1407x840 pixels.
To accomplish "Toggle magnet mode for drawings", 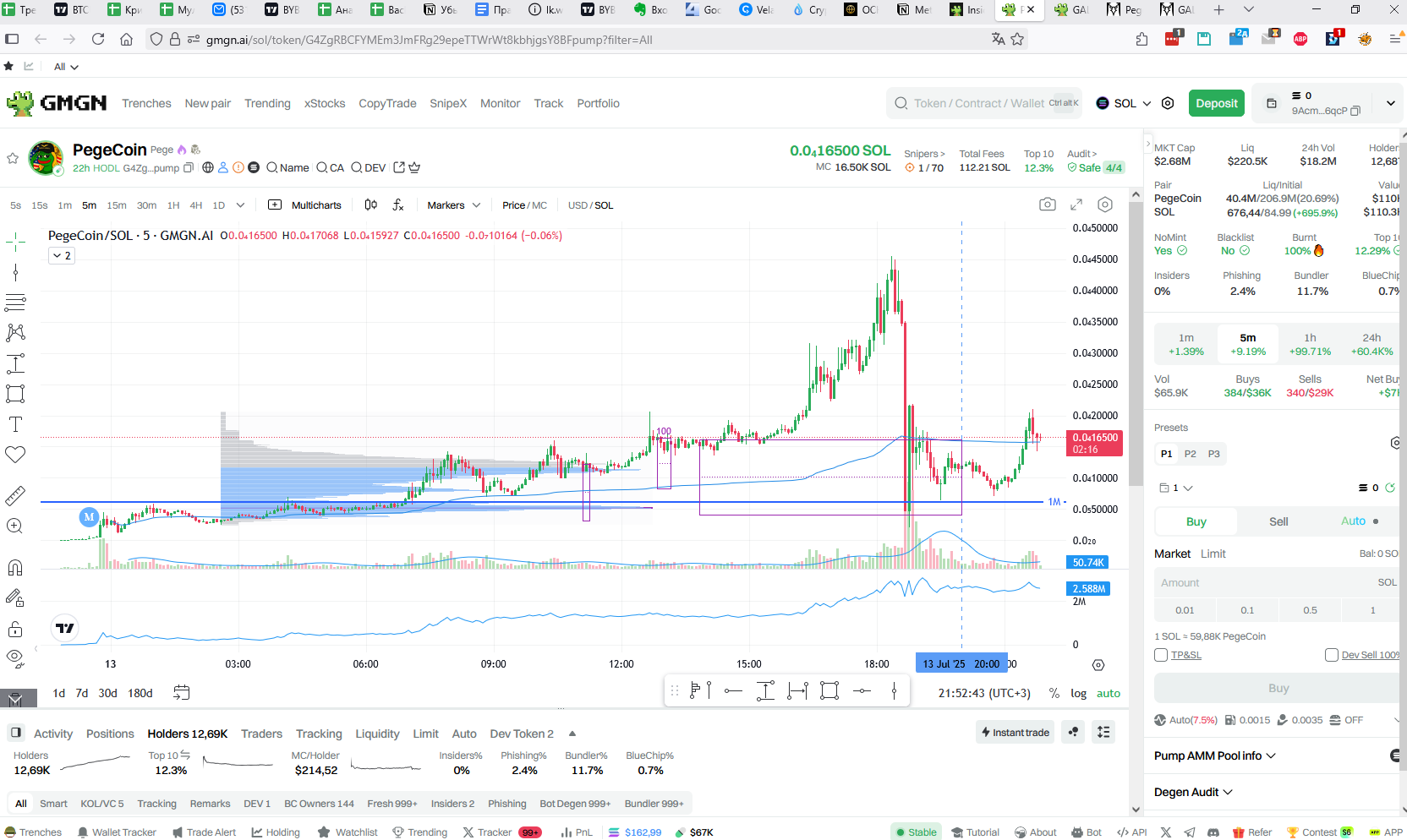I will pyautogui.click(x=15, y=567).
